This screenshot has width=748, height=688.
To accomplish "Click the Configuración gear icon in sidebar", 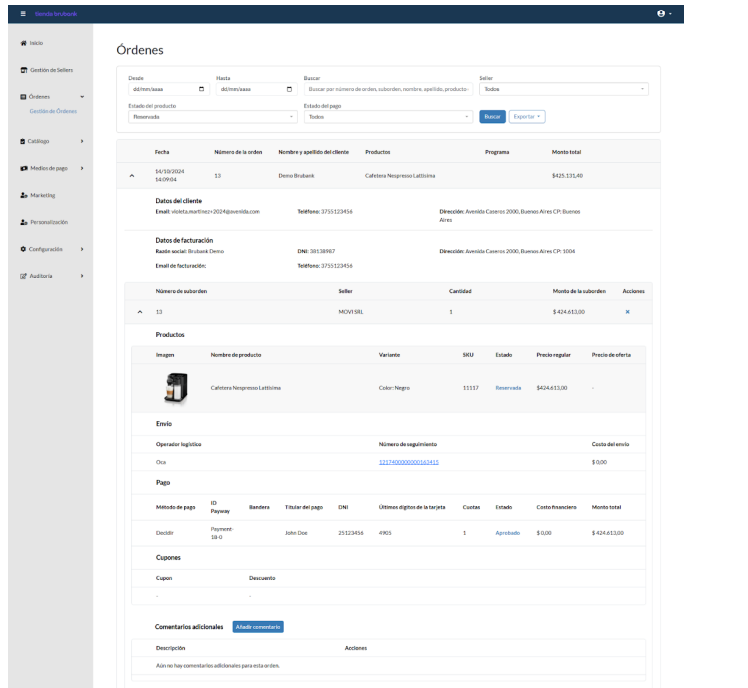I will (23, 248).
